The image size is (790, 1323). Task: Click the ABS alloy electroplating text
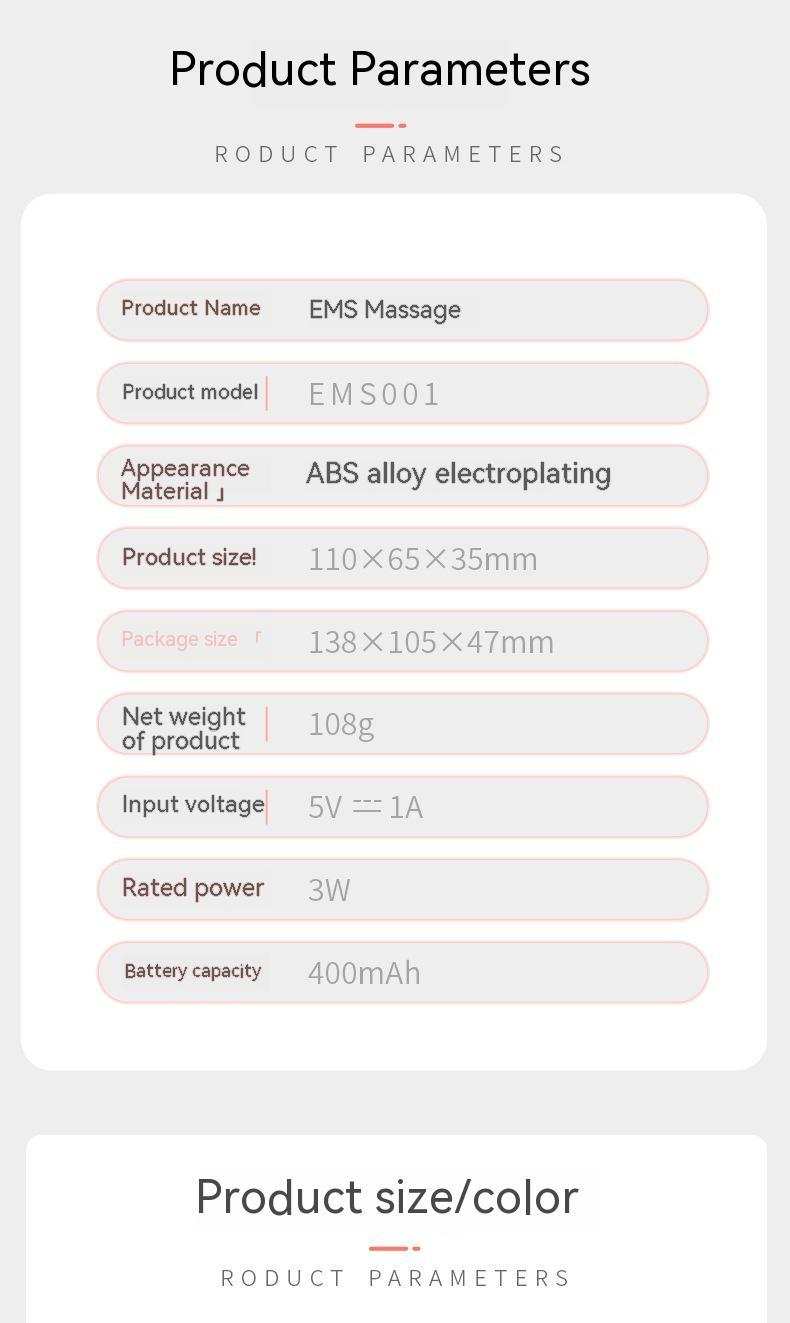pyautogui.click(x=458, y=474)
